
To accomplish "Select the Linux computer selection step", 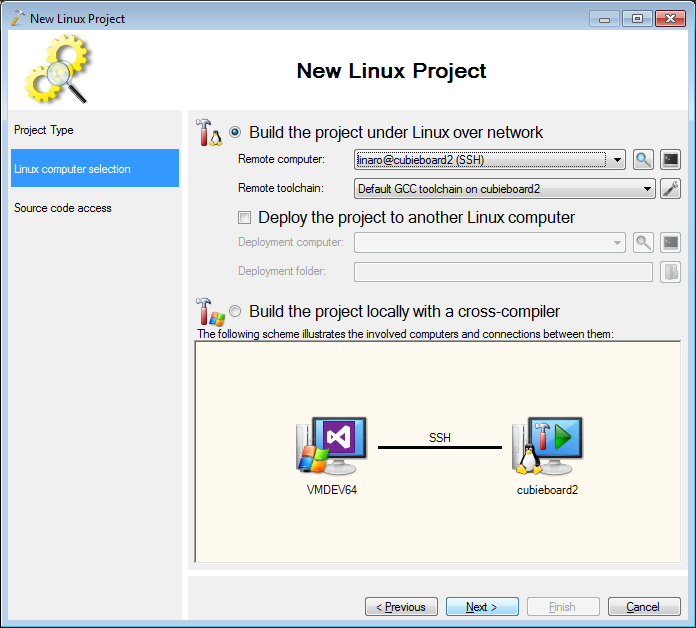I will coord(95,168).
